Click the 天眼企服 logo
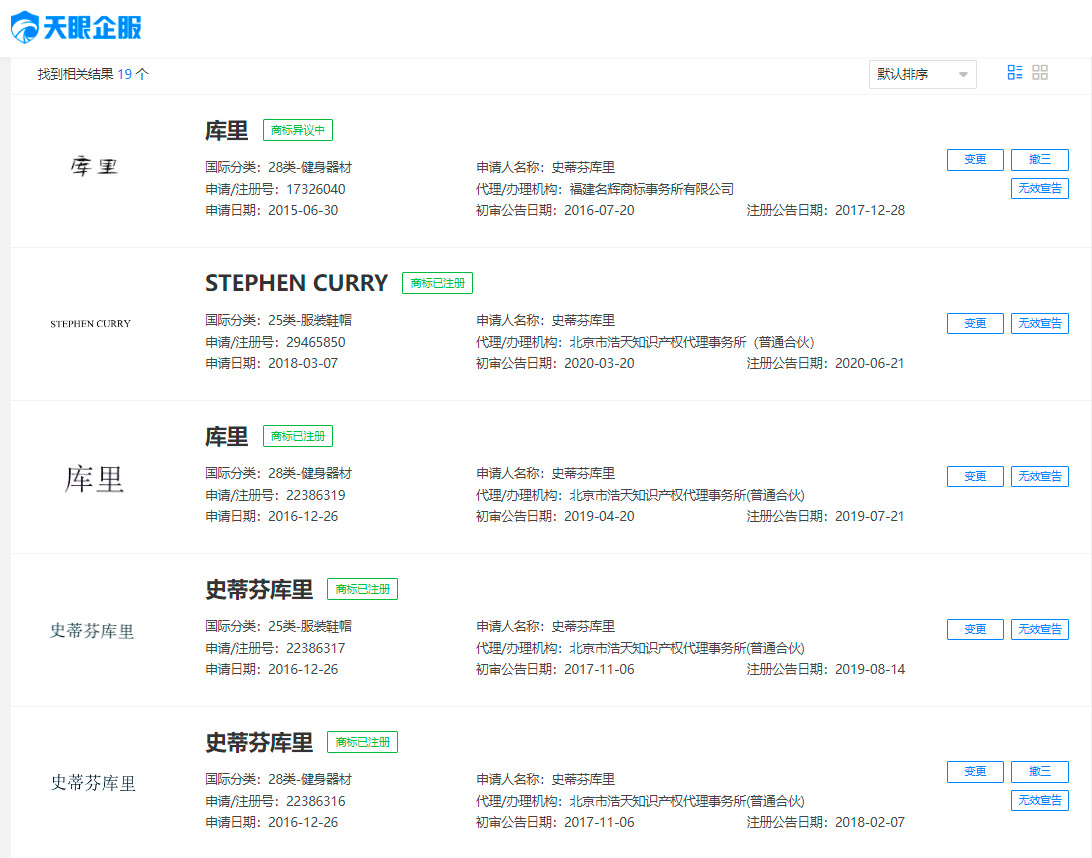Viewport: 1092px width, 858px height. 76,27
